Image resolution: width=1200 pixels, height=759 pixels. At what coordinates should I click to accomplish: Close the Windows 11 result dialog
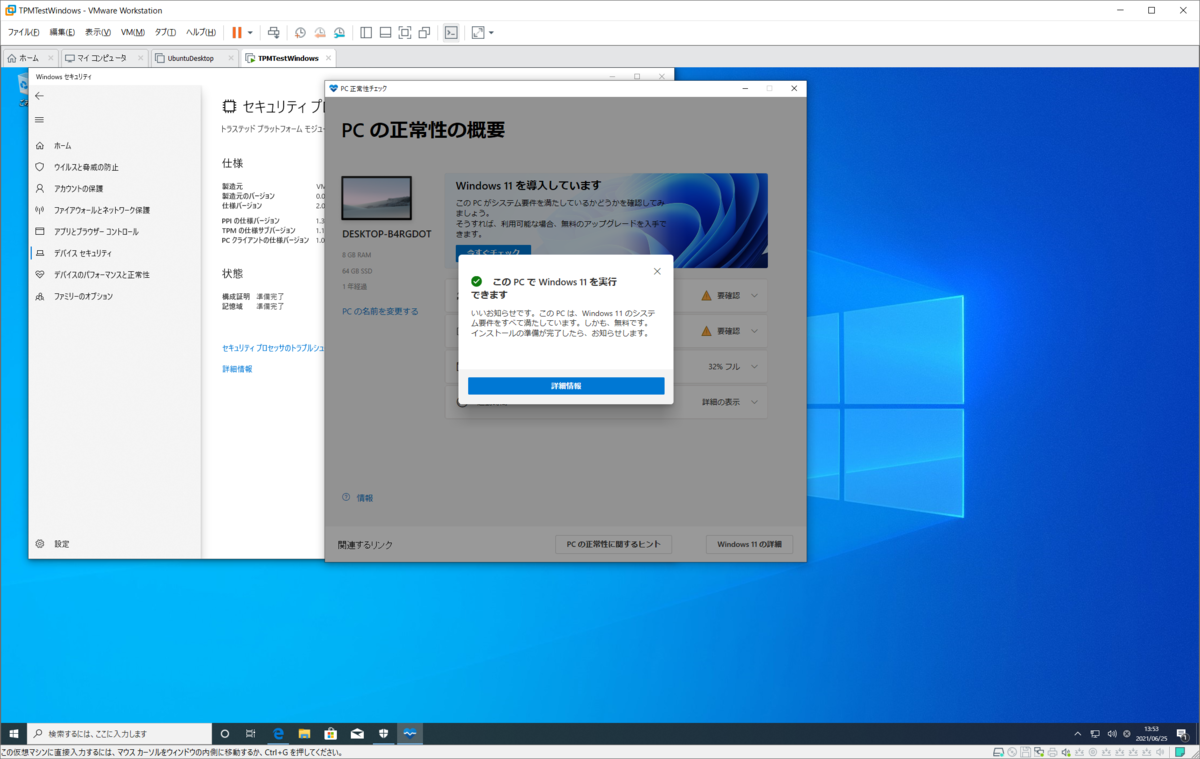(657, 271)
